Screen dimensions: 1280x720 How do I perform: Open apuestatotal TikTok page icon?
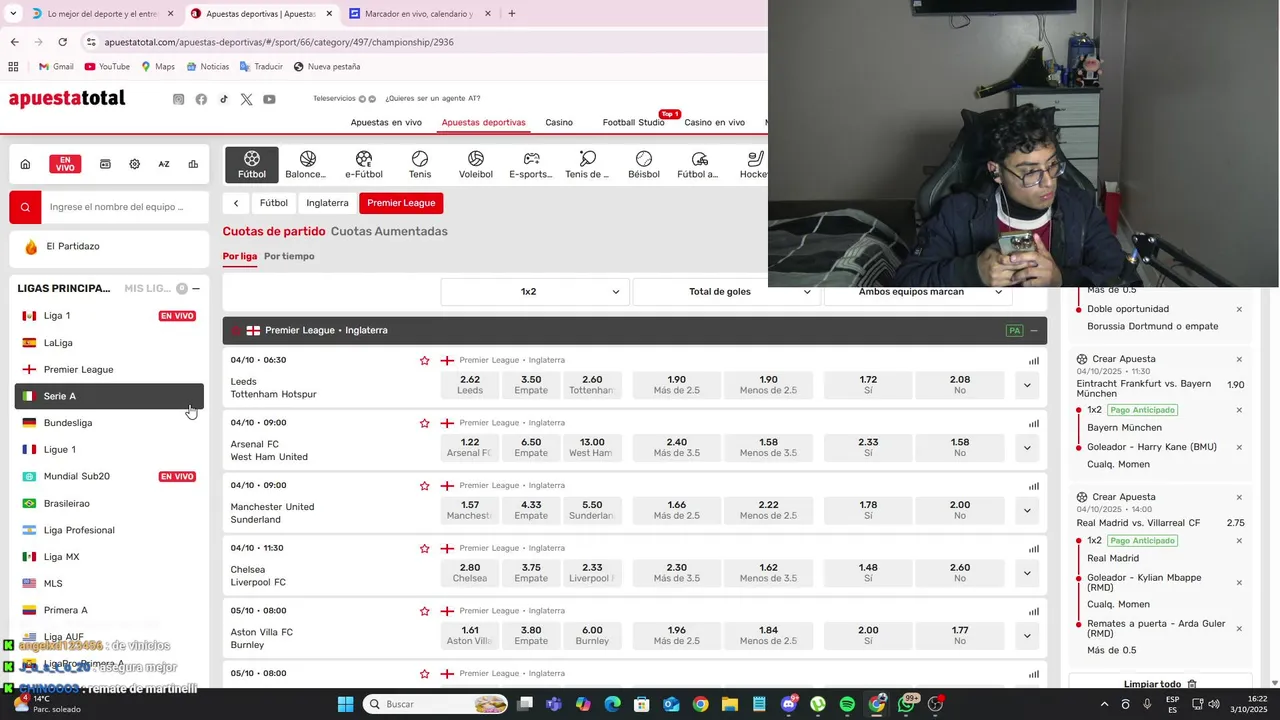224,99
